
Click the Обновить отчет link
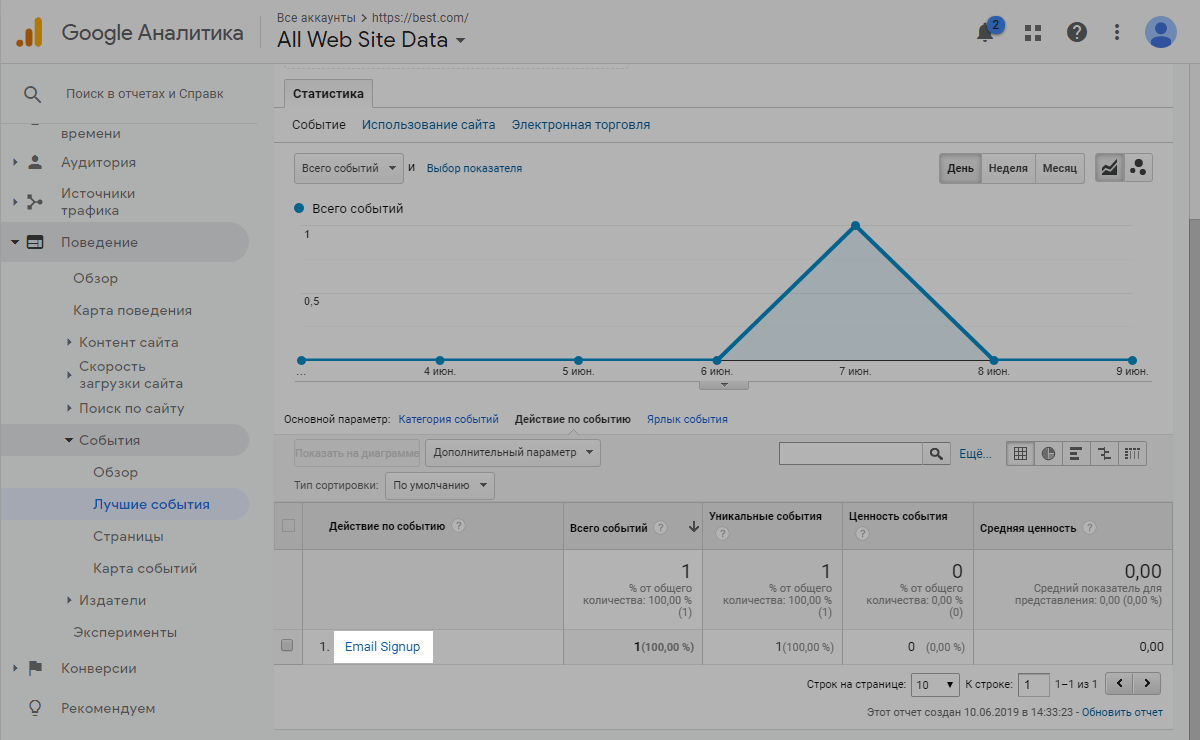click(1122, 712)
